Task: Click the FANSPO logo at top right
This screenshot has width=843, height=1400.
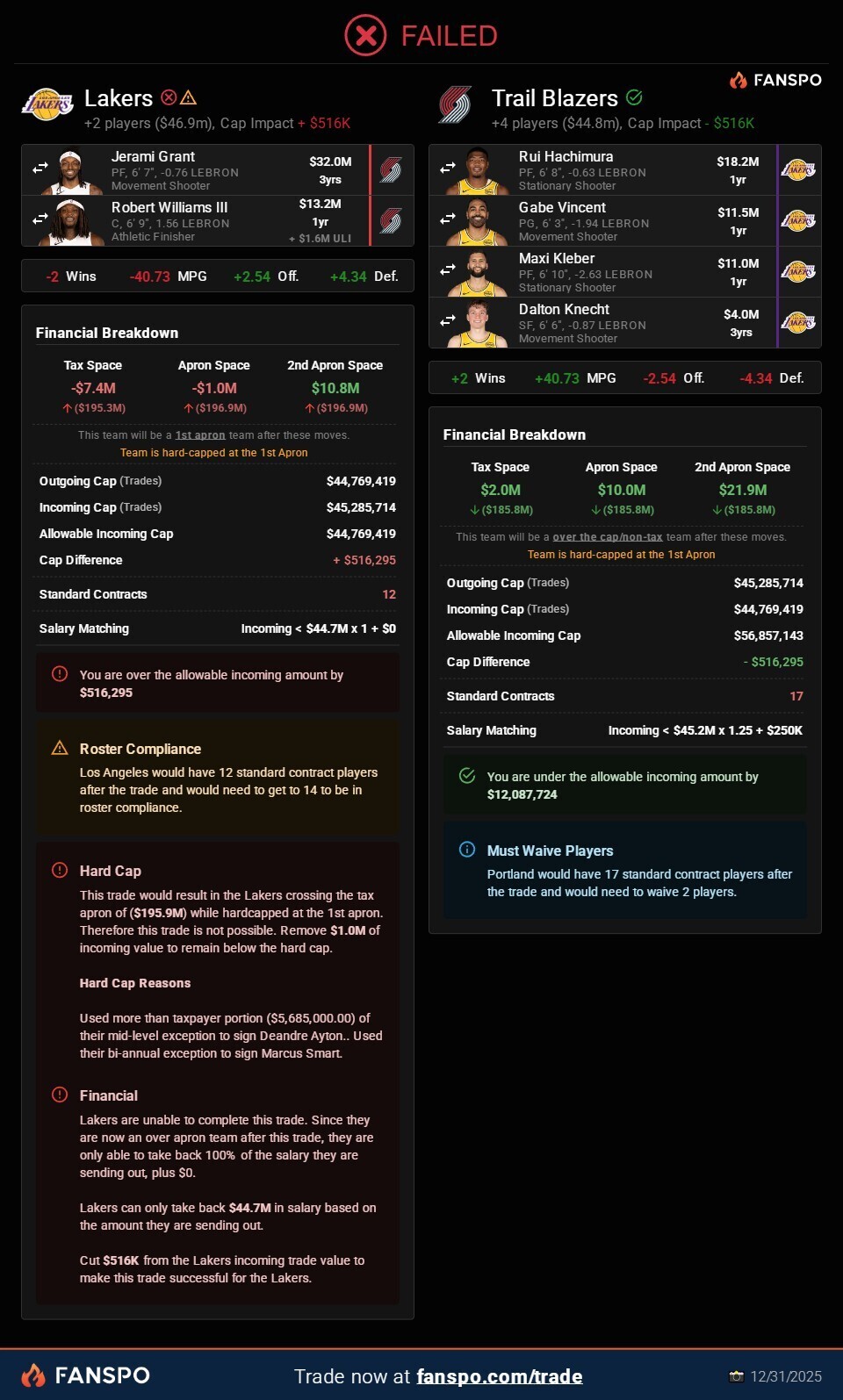Action: 775,80
